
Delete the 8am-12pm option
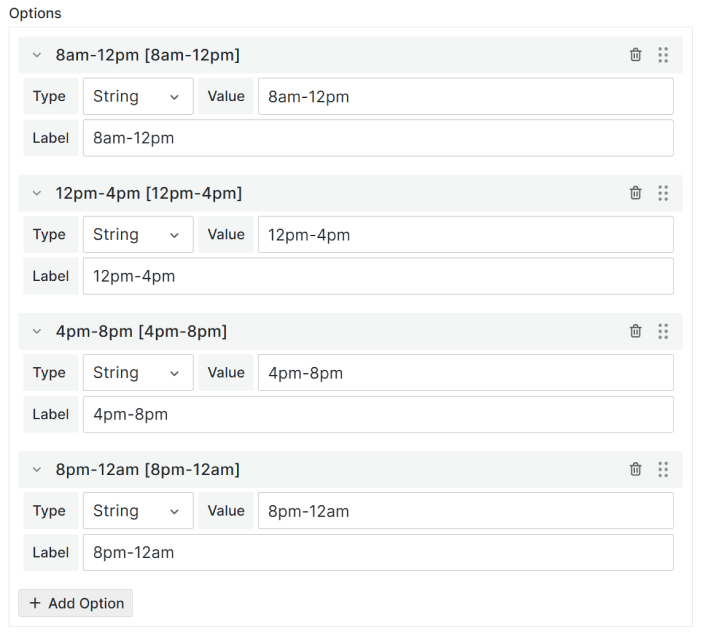pyautogui.click(x=635, y=55)
